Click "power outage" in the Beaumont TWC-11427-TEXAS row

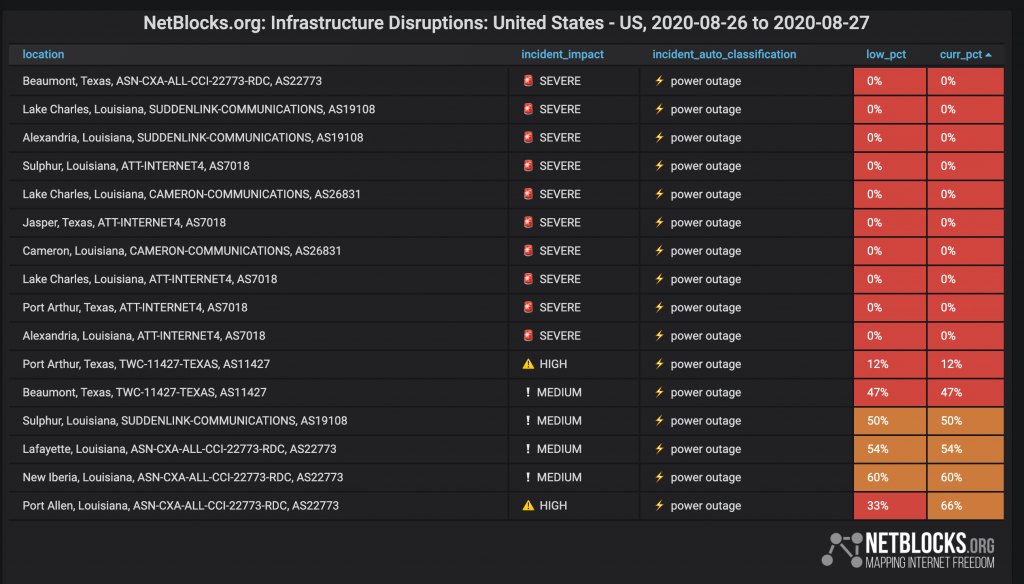[x=706, y=393]
